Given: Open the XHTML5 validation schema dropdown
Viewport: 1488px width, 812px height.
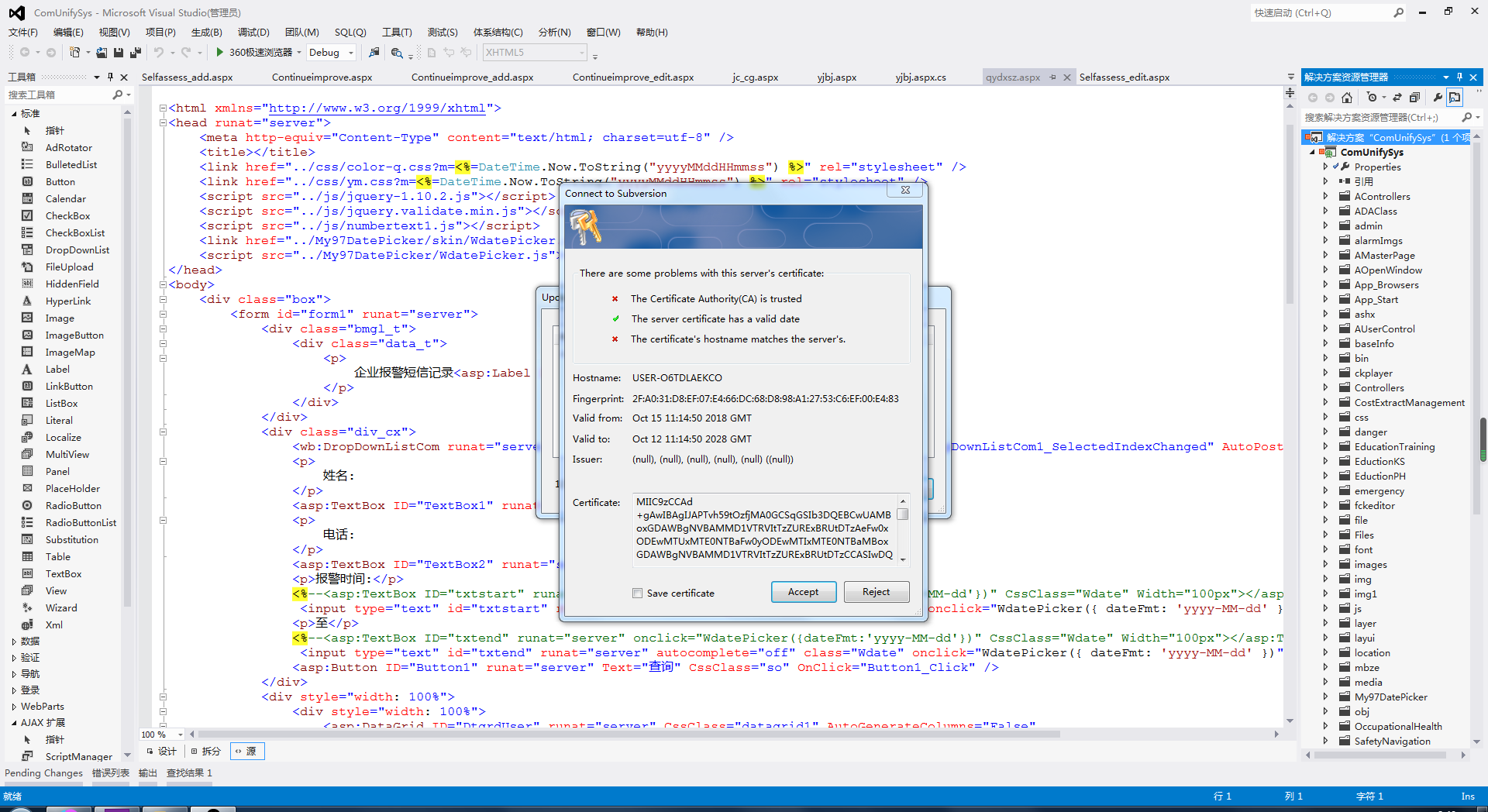Looking at the screenshot, I should 582,53.
